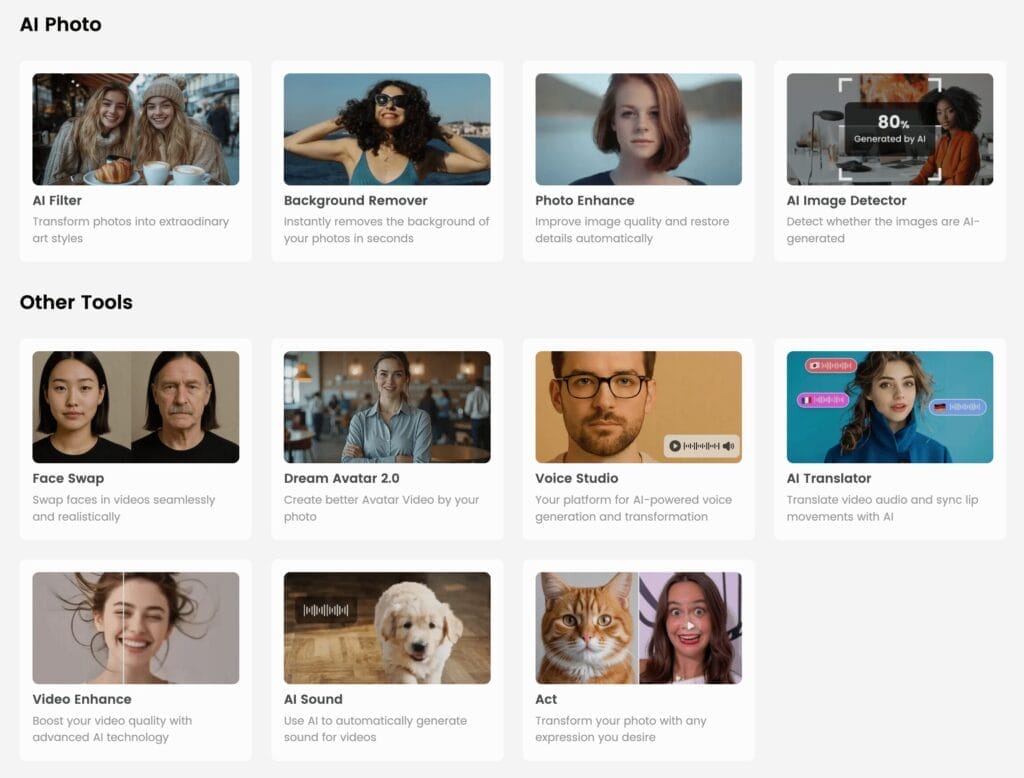Click 'Swap faces in videos seamlessly' description
This screenshot has width=1024, height=778.
pos(124,508)
